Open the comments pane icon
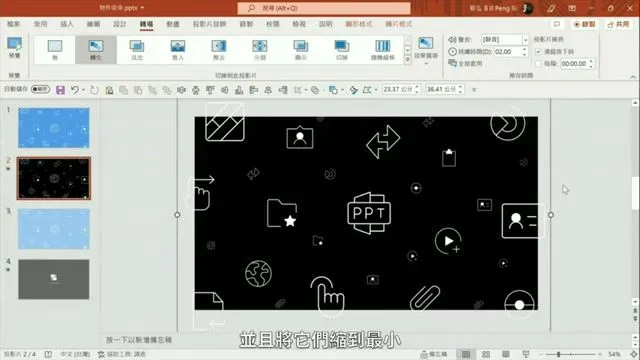 (x=557, y=24)
